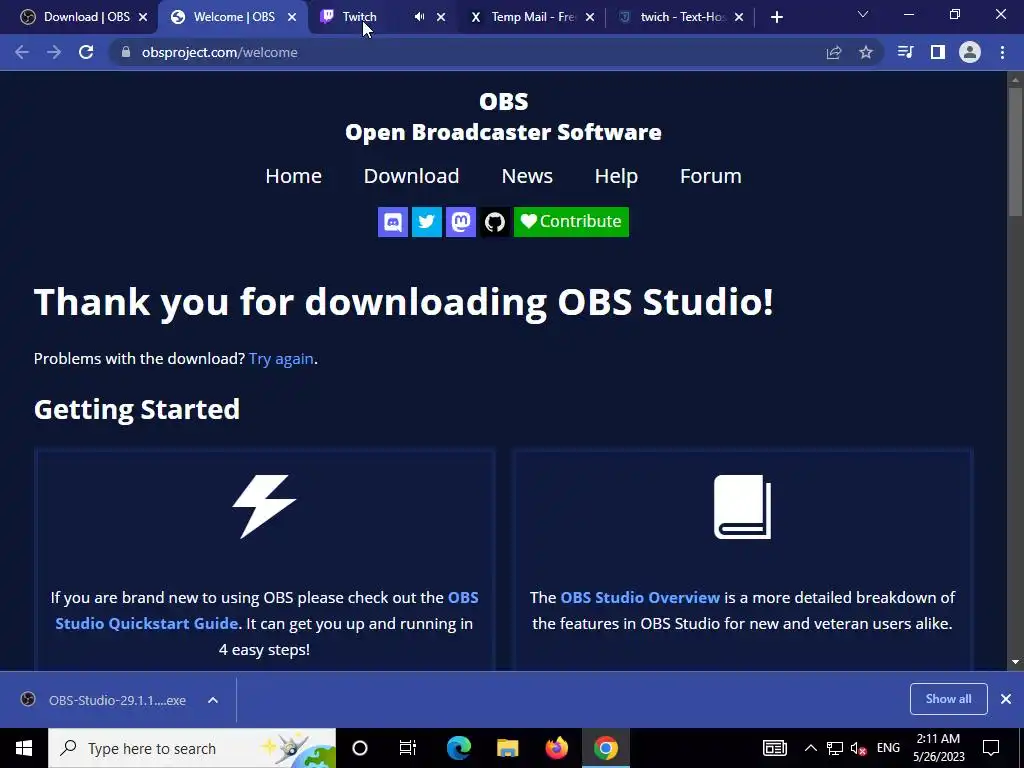1024x768 pixels.
Task: Open the Mastodon icon link
Action: click(x=460, y=222)
